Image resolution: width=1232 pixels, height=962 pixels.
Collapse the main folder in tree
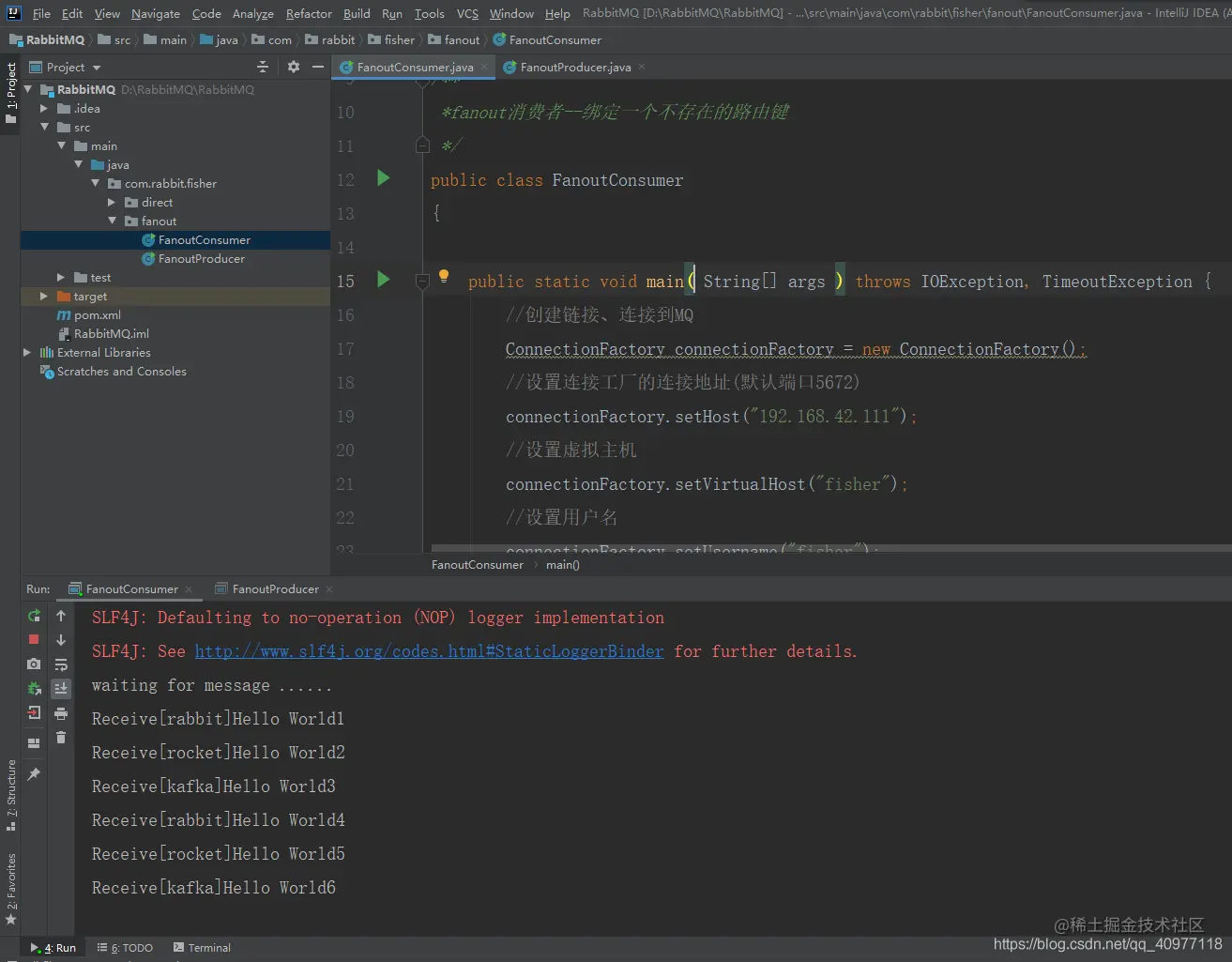pos(62,145)
